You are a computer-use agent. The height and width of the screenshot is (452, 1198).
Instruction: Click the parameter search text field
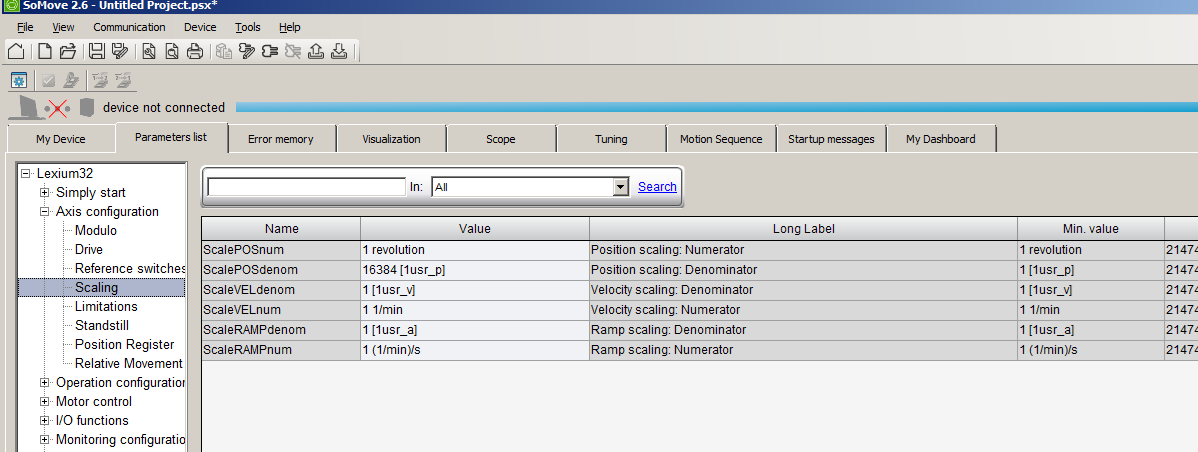pyautogui.click(x=306, y=186)
